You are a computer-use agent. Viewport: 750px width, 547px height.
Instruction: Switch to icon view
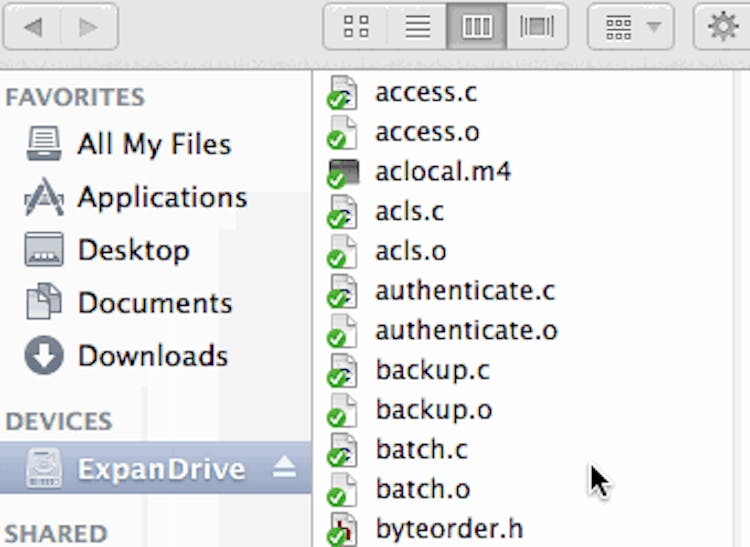[356, 26]
